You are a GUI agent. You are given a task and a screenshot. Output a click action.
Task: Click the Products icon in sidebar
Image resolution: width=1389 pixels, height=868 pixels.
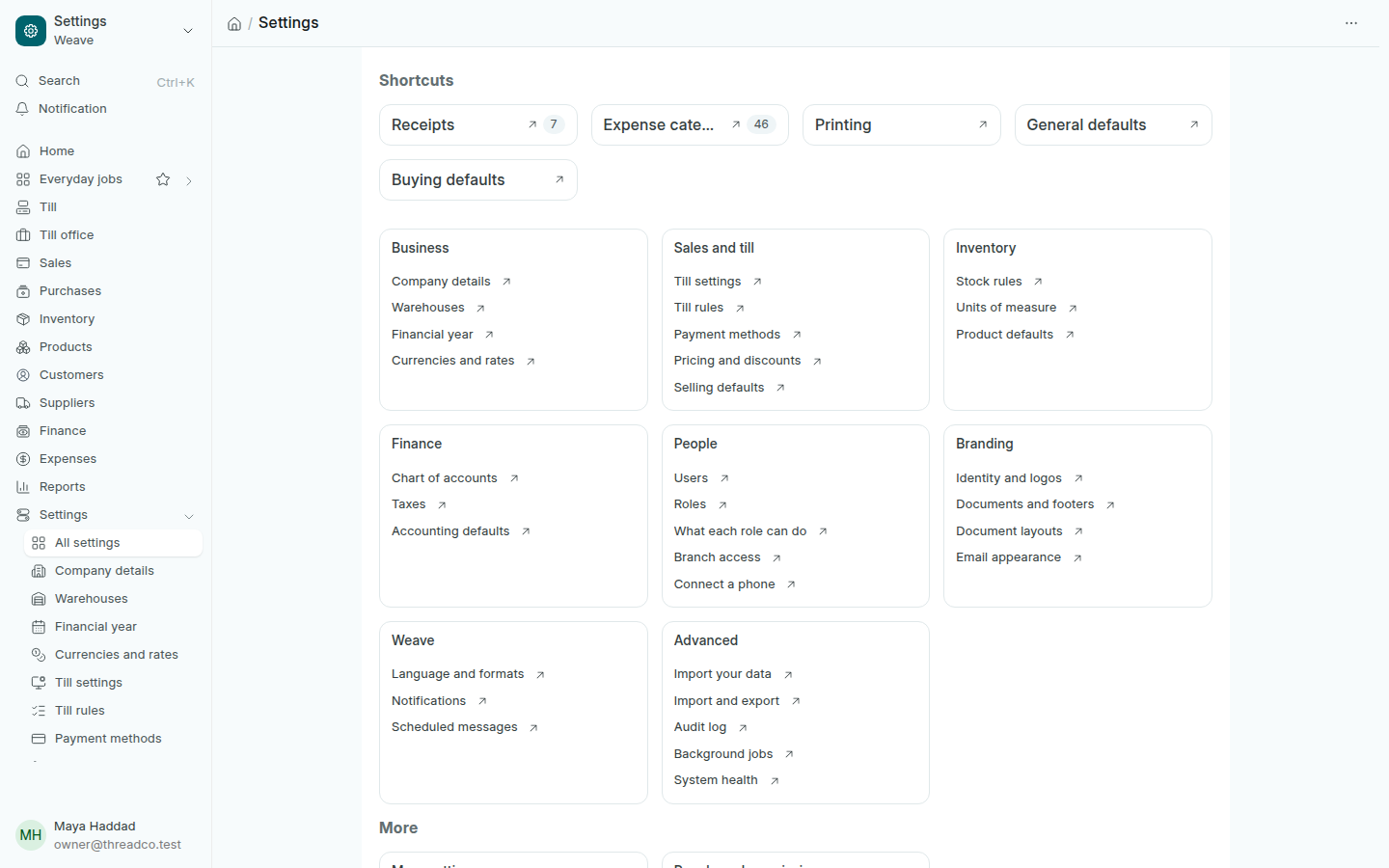tap(23, 347)
